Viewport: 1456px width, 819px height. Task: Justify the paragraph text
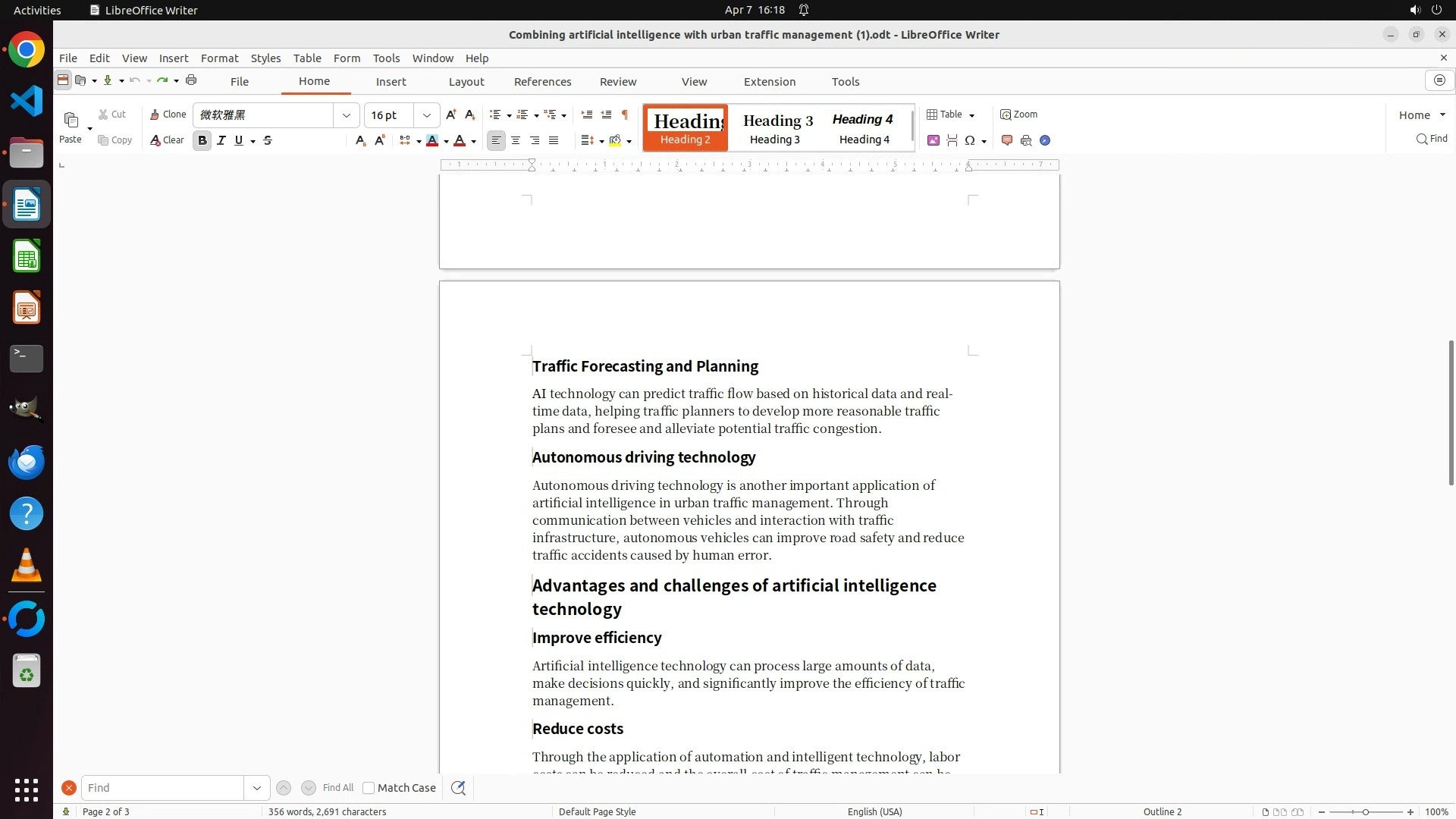coord(554,140)
